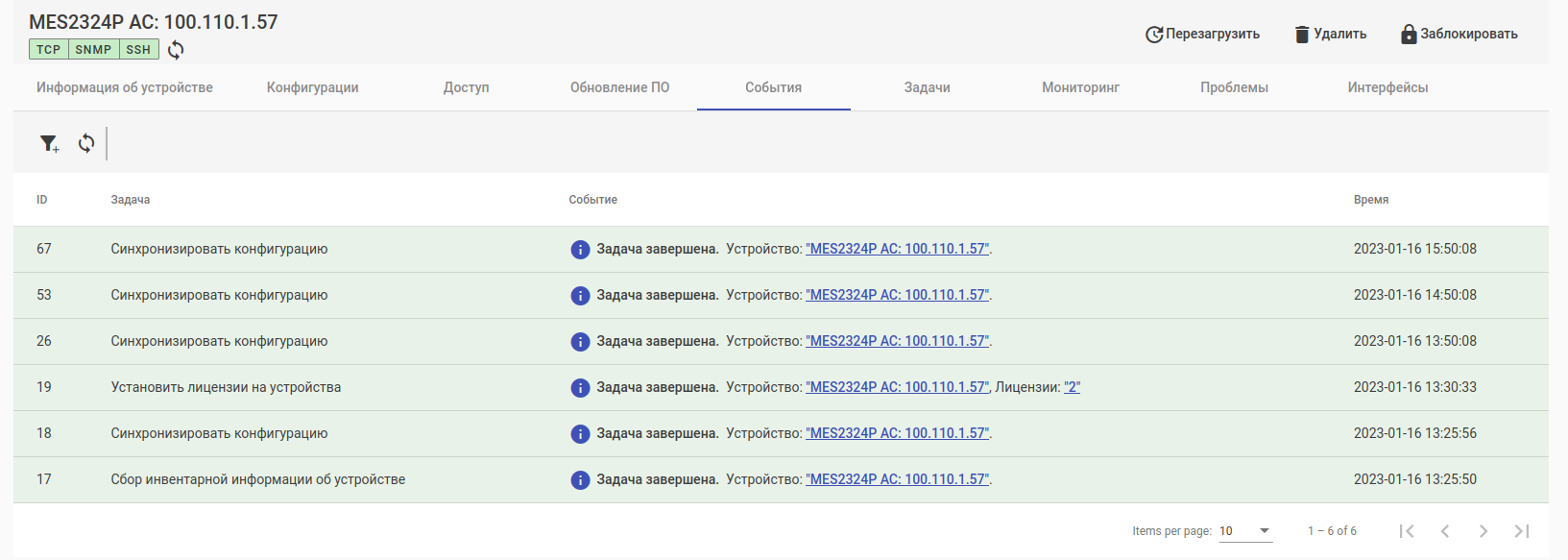Screen dimensions: 1568x560
Task: Click the add filter funnel icon
Action: [x=49, y=143]
